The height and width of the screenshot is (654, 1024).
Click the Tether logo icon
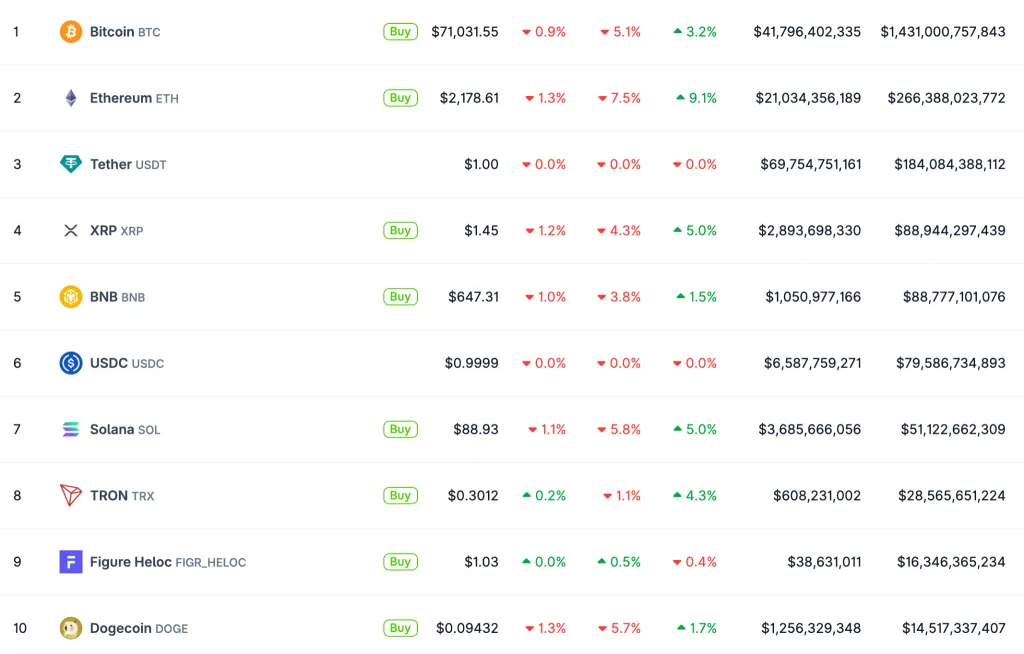click(70, 164)
